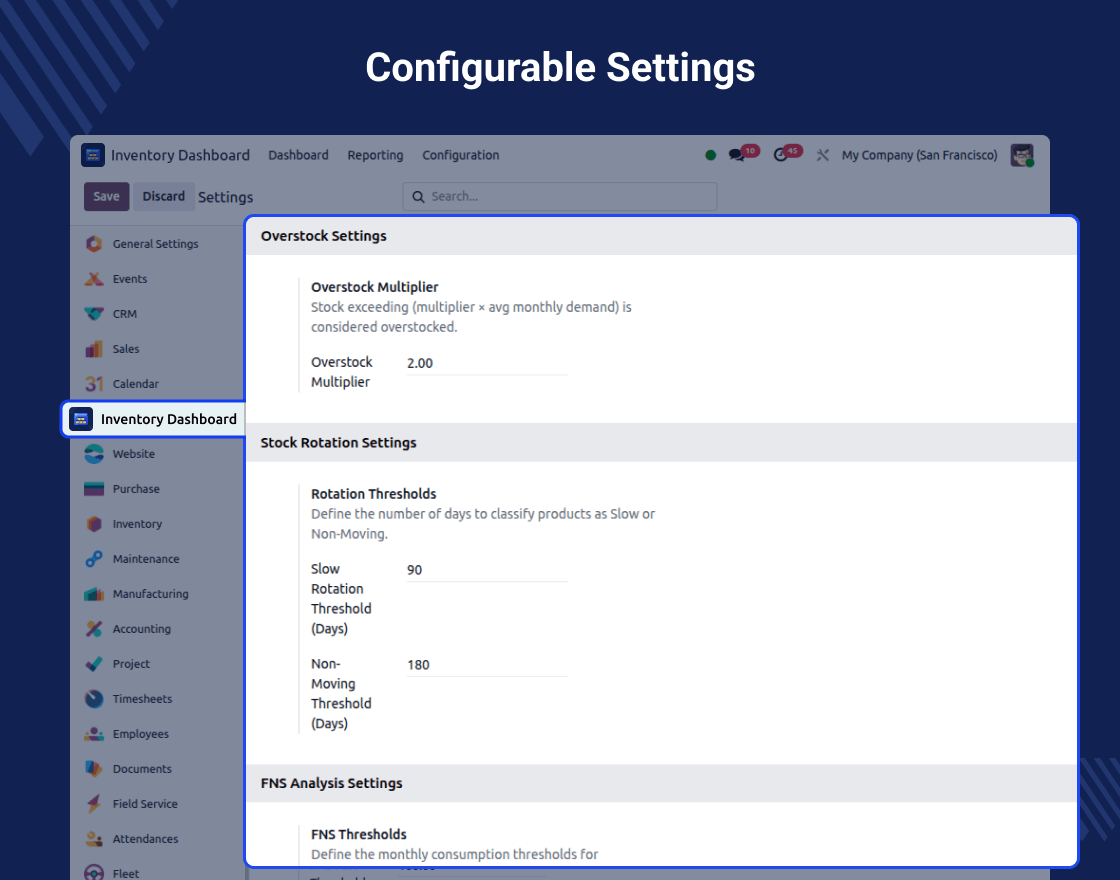Click Website label in sidebar
The height and width of the screenshot is (880, 1120).
pyautogui.click(x=134, y=454)
